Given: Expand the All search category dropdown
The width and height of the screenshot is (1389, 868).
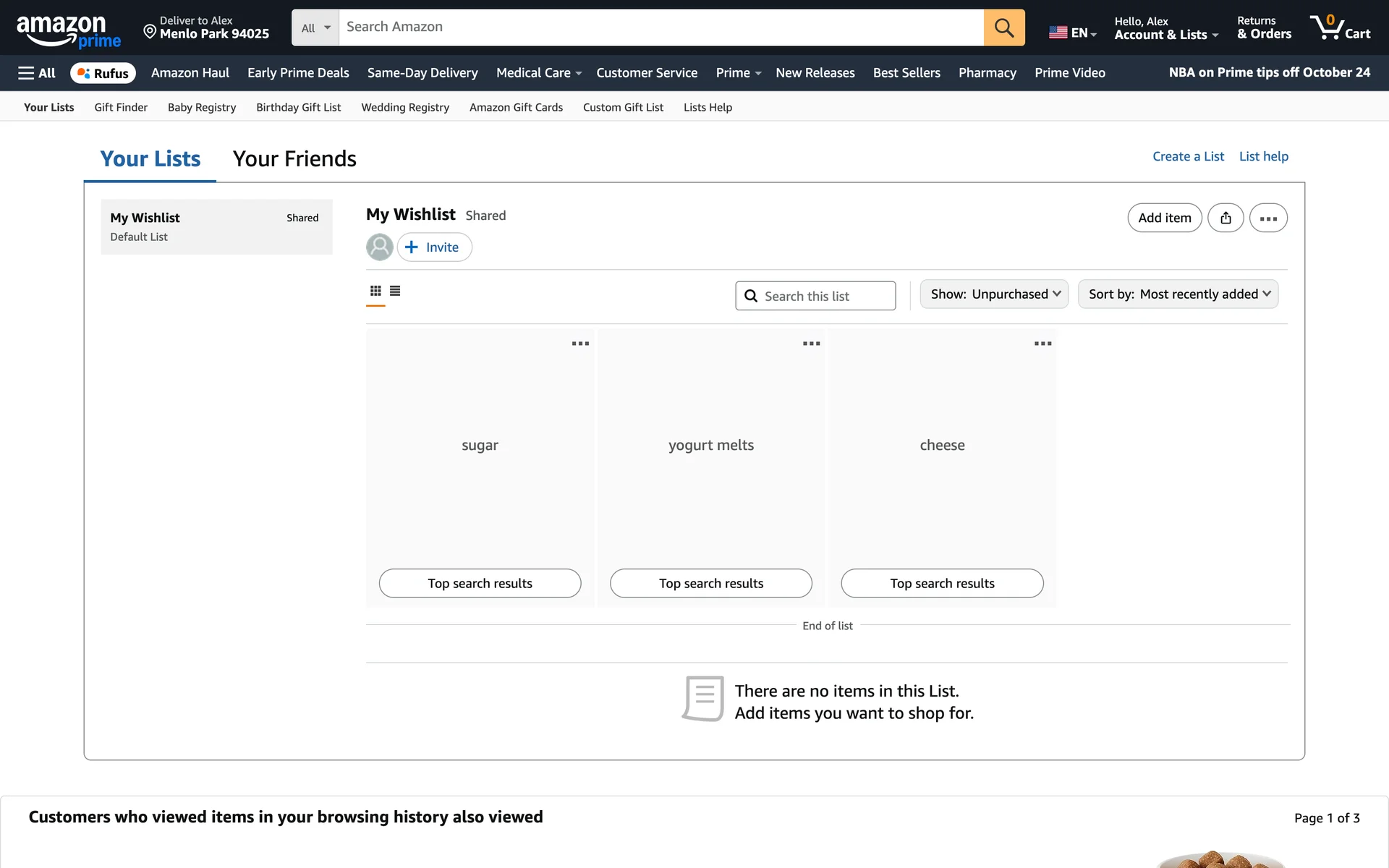Looking at the screenshot, I should pos(315,27).
